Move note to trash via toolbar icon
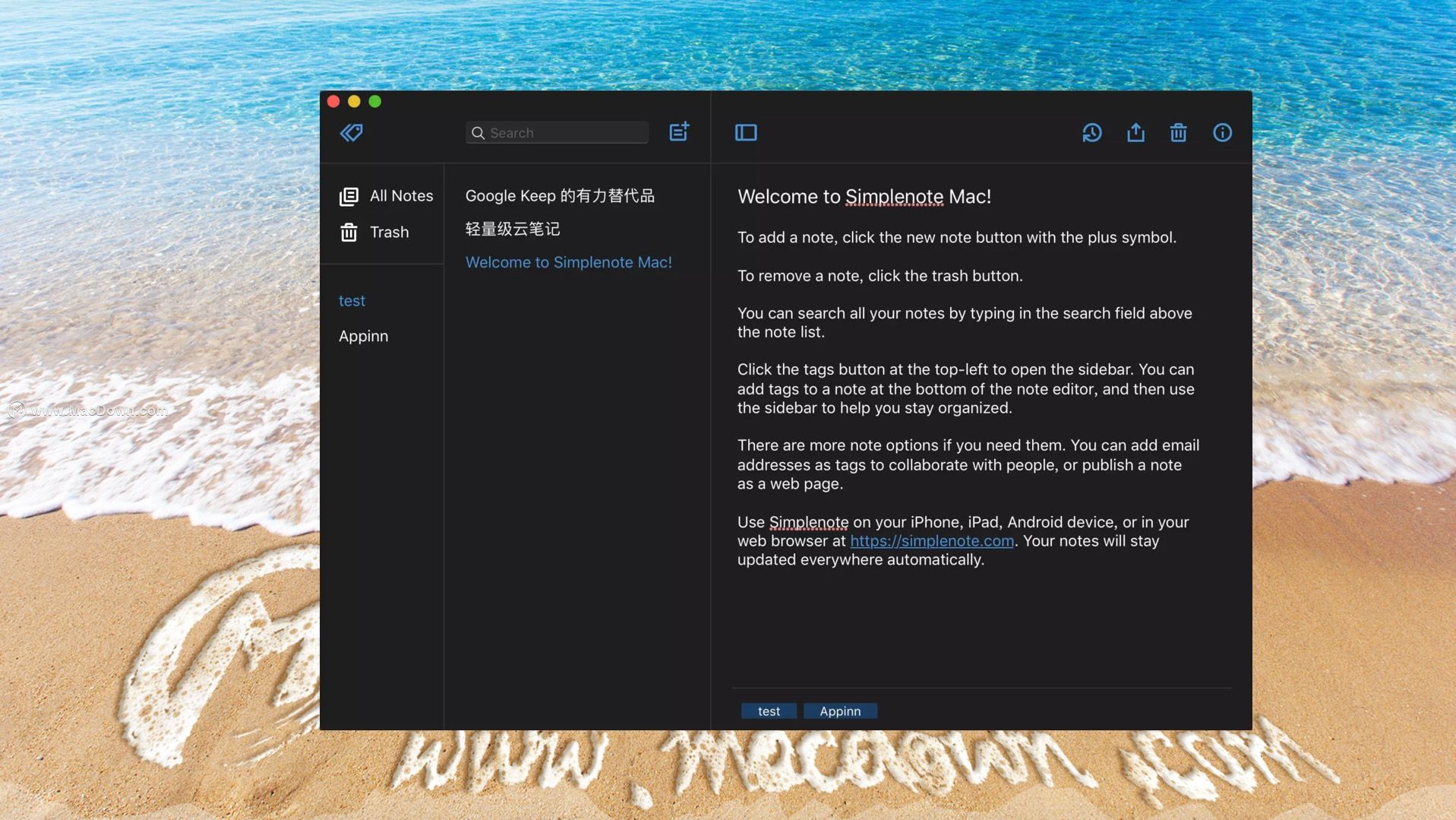 pyautogui.click(x=1178, y=133)
